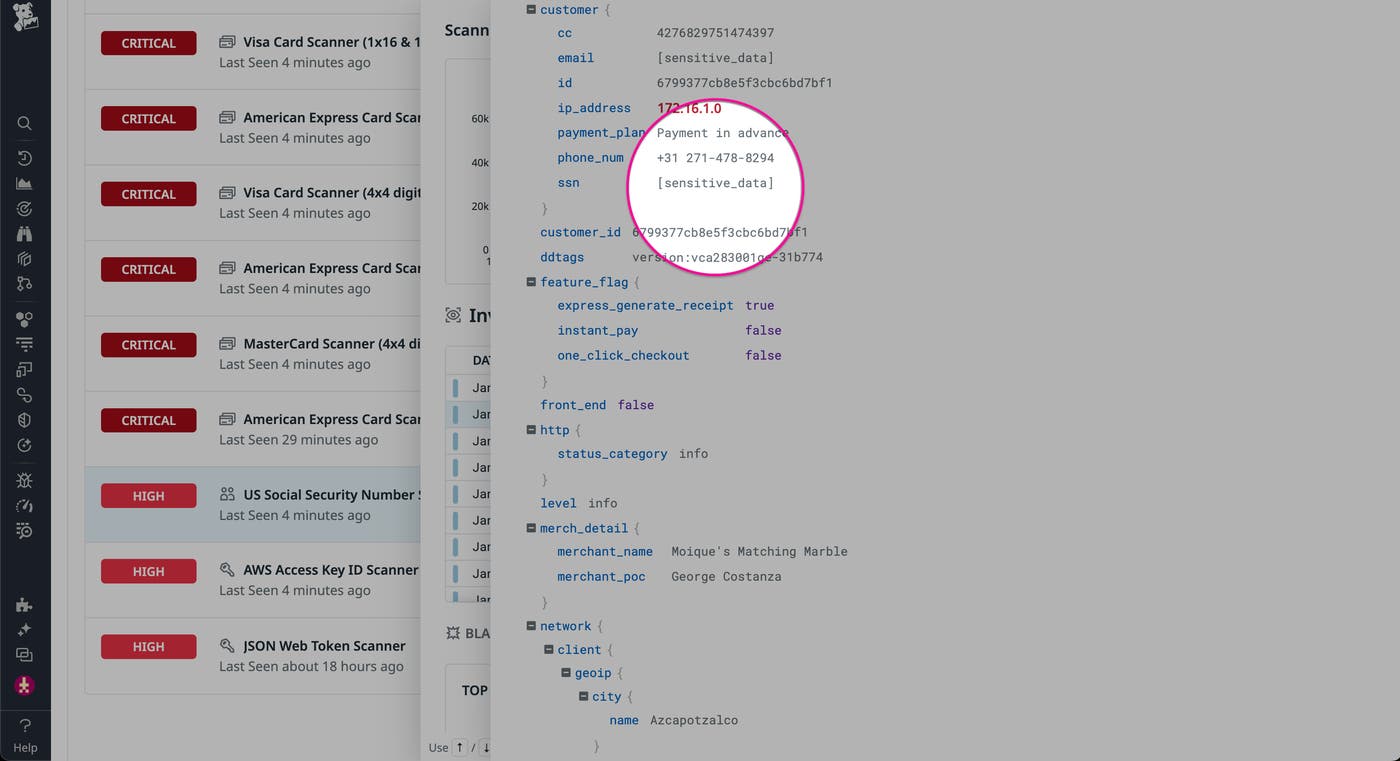The image size is (1400, 761).
Task: Click the Datadog logo in the sidebar
Action: (x=25, y=17)
